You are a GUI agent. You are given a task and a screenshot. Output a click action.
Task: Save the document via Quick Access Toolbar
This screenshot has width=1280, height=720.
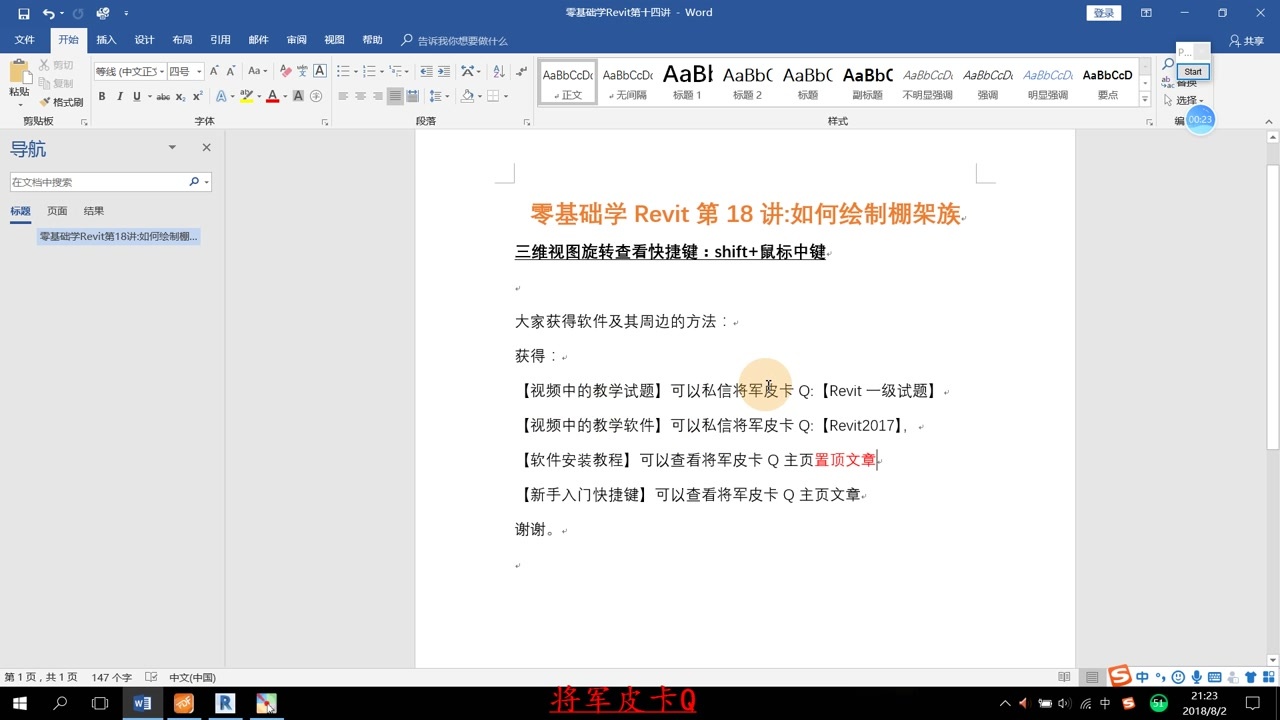23,13
